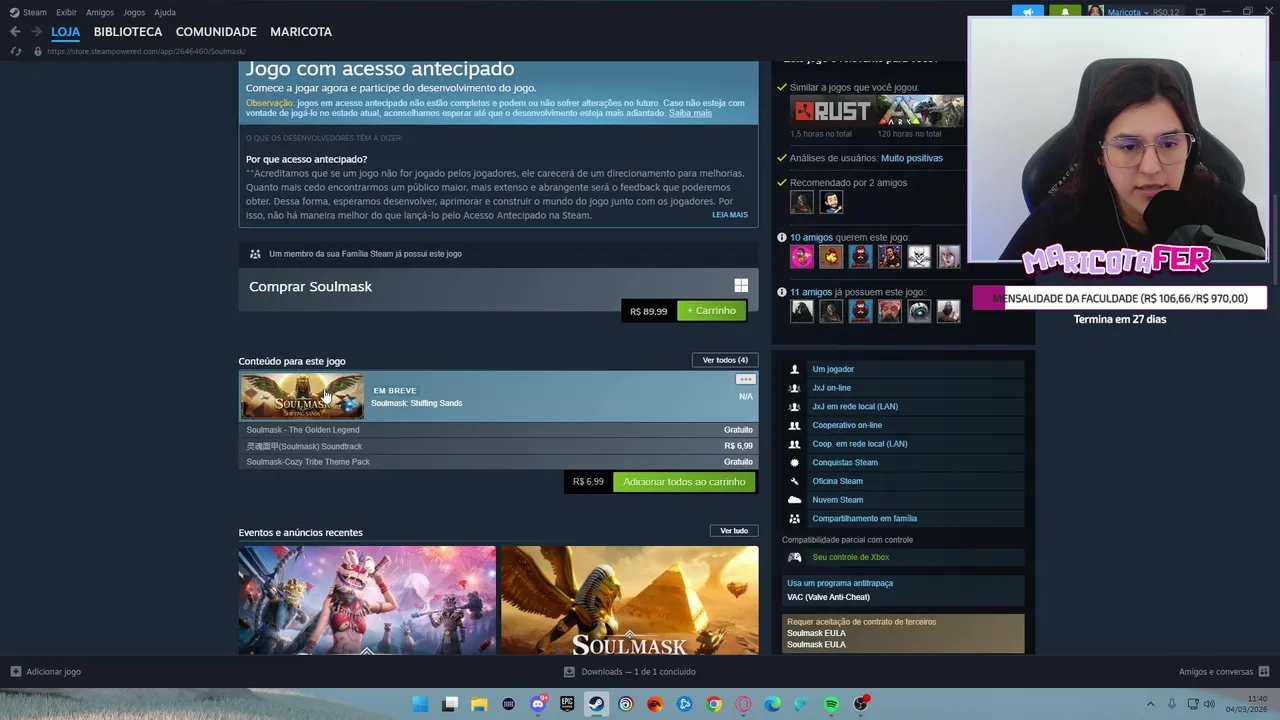This screenshot has height=720, width=1280.
Task: Click the Nuvem Steam feature
Action: click(837, 500)
